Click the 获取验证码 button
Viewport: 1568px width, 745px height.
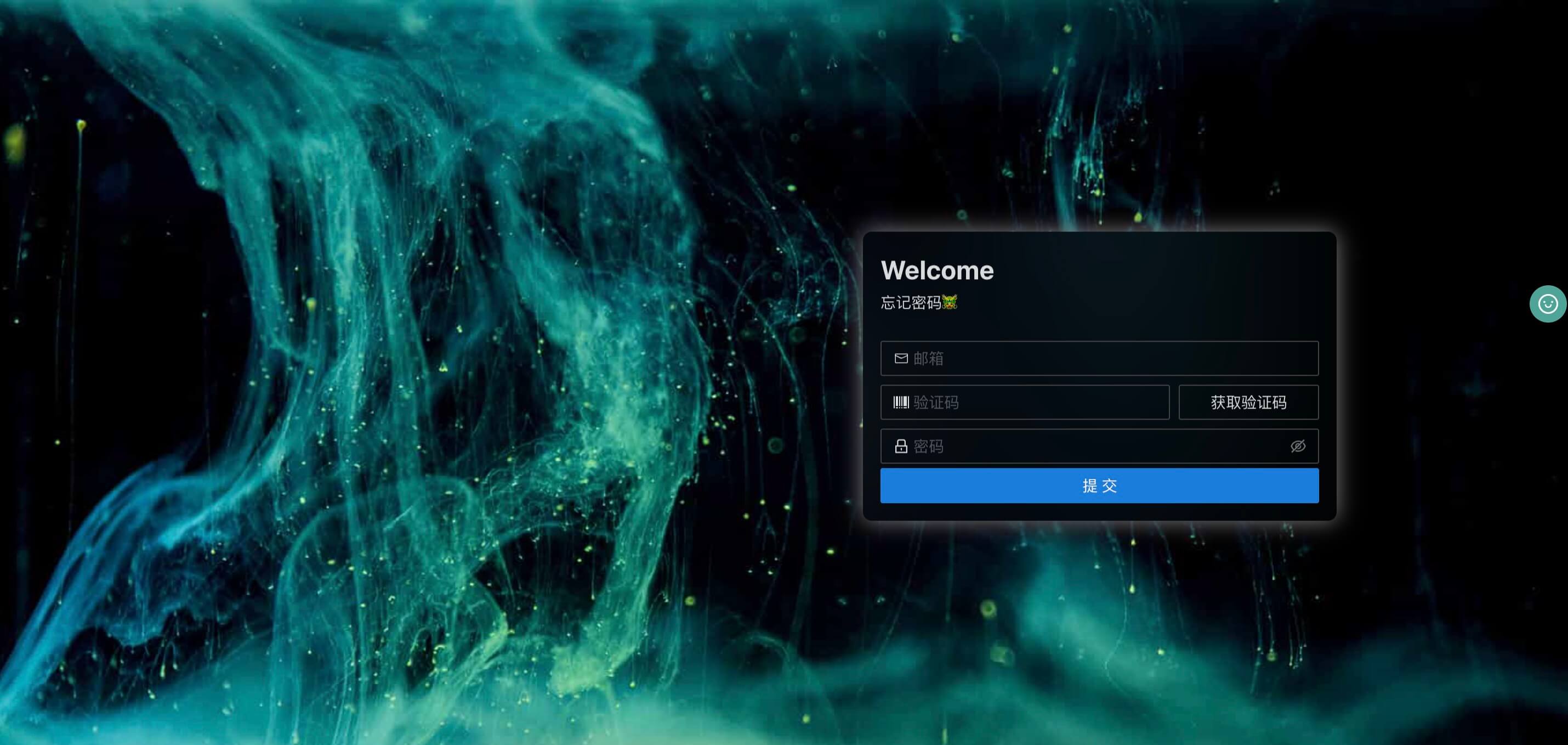pyautogui.click(x=1248, y=402)
